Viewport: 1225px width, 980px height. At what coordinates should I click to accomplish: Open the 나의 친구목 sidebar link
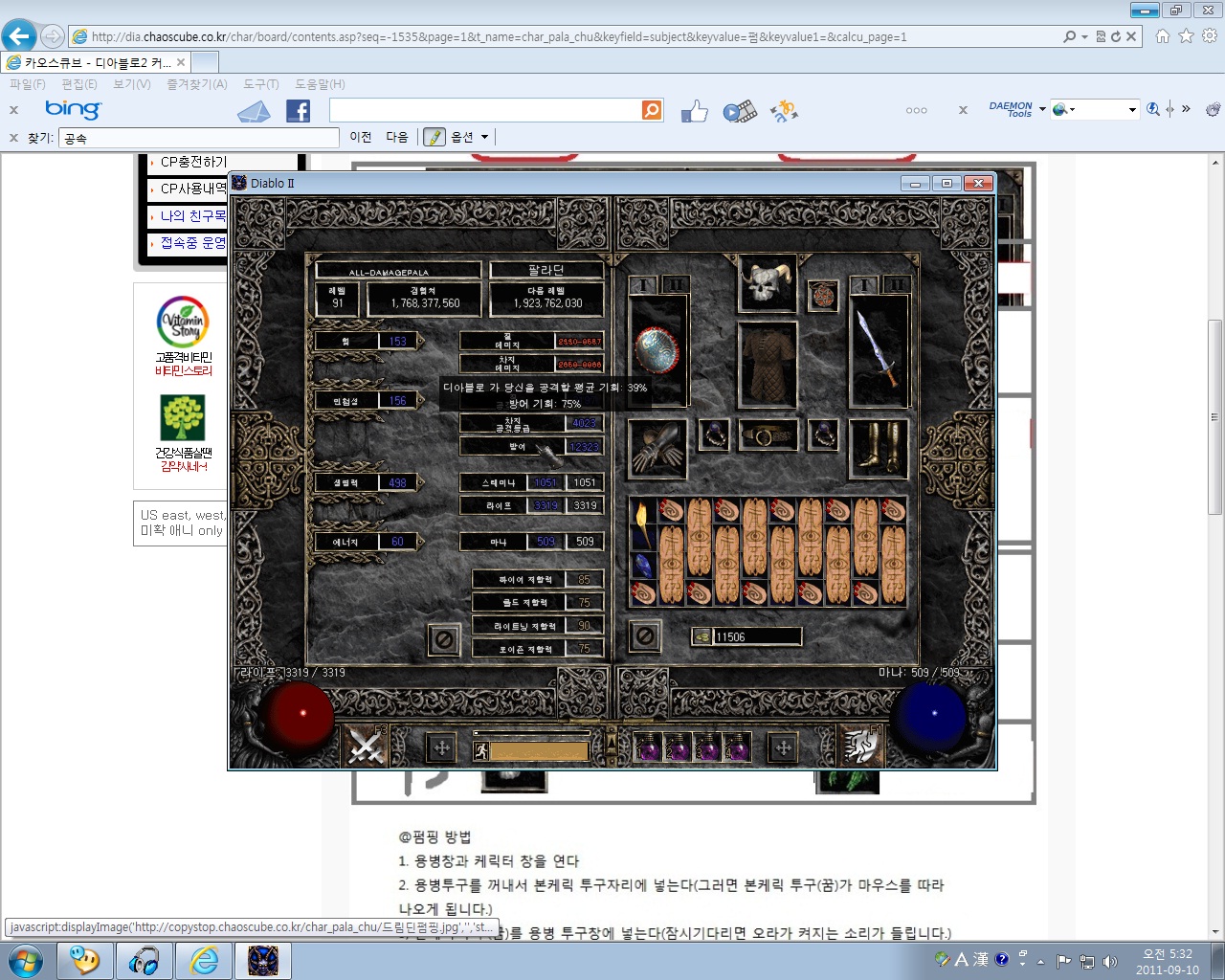click(193, 216)
